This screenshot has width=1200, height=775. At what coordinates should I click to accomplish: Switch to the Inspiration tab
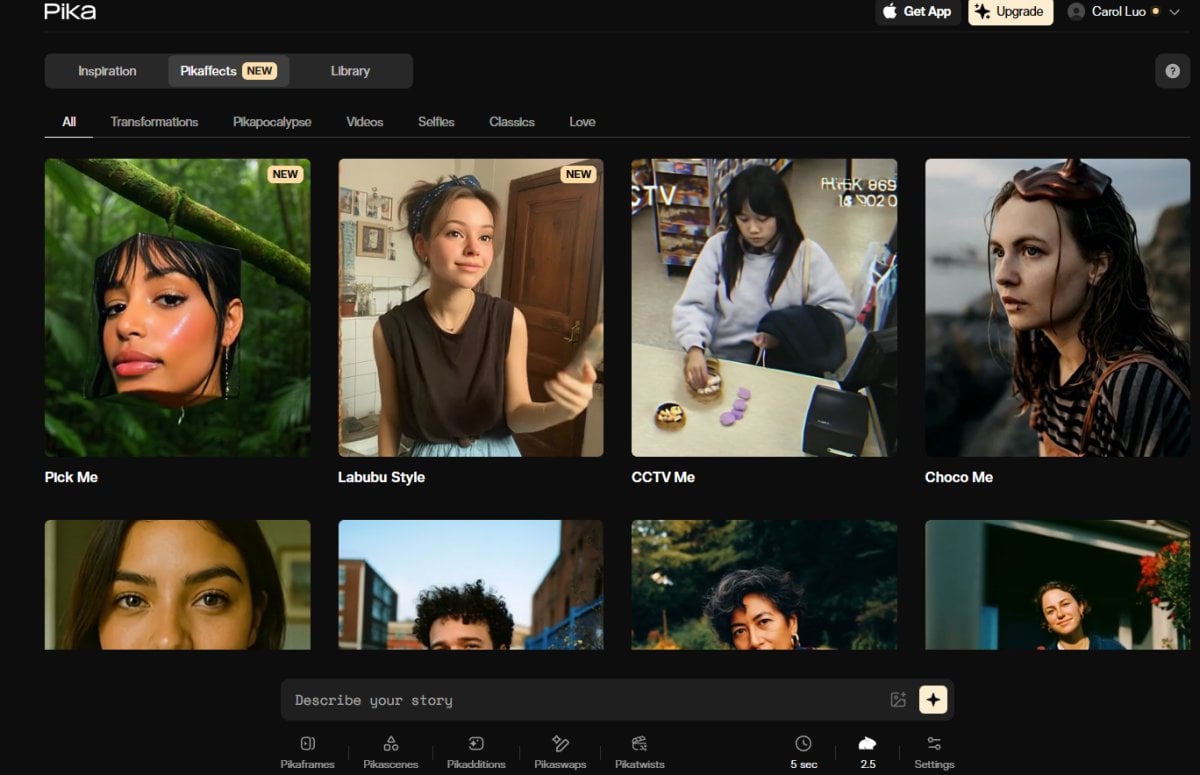[107, 71]
